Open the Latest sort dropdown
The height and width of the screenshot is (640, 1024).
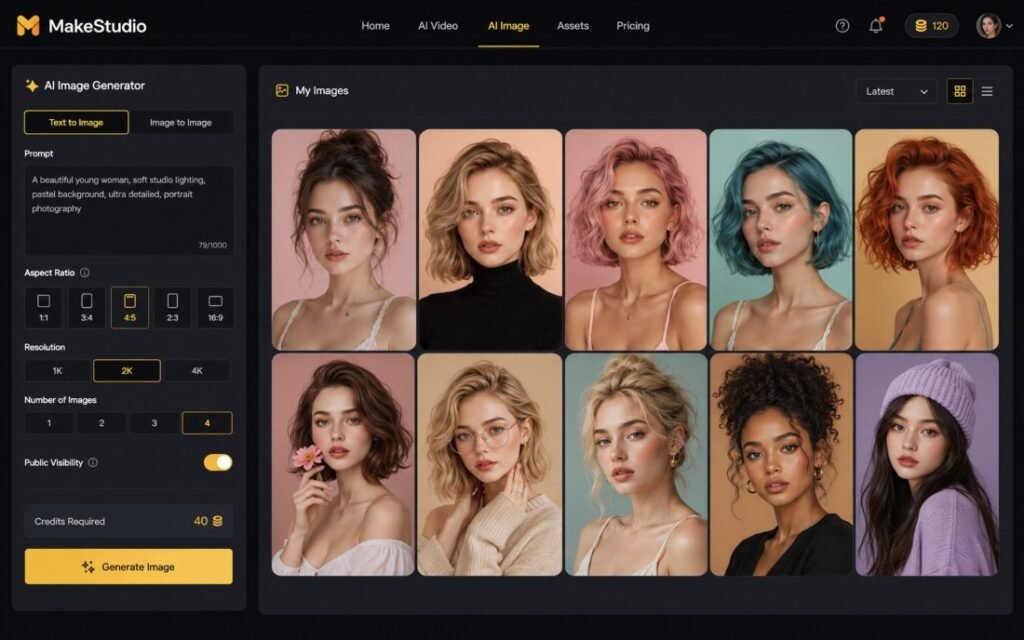click(x=896, y=91)
